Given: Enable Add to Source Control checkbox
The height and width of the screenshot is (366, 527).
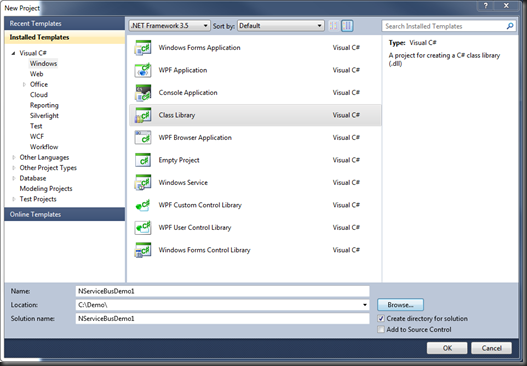Looking at the screenshot, I should [x=381, y=329].
